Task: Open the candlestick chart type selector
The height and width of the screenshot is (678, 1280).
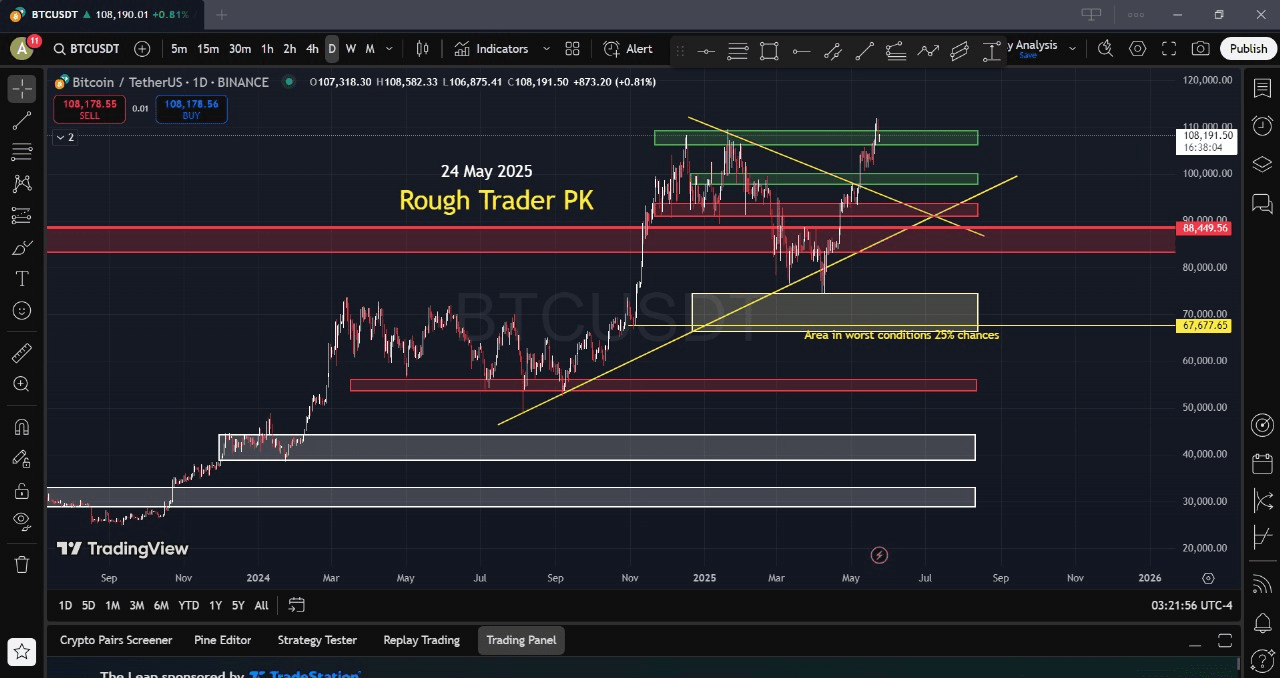Action: point(422,49)
